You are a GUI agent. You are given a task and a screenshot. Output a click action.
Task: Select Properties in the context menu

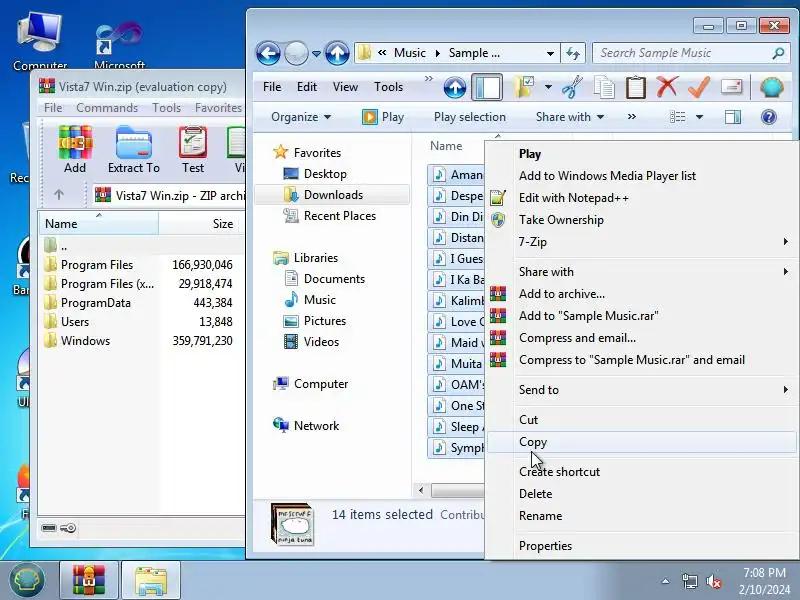642,546
